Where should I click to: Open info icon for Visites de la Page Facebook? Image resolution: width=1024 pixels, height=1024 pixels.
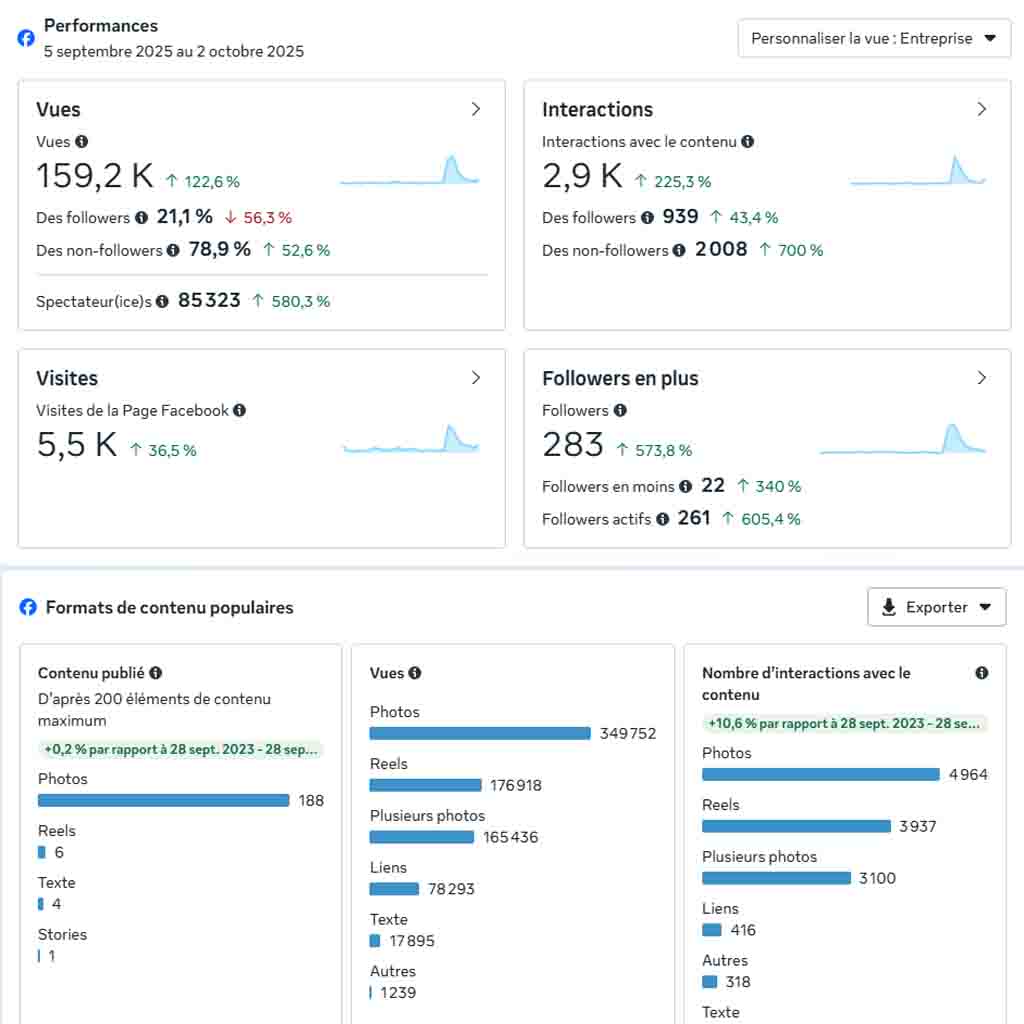click(240, 410)
